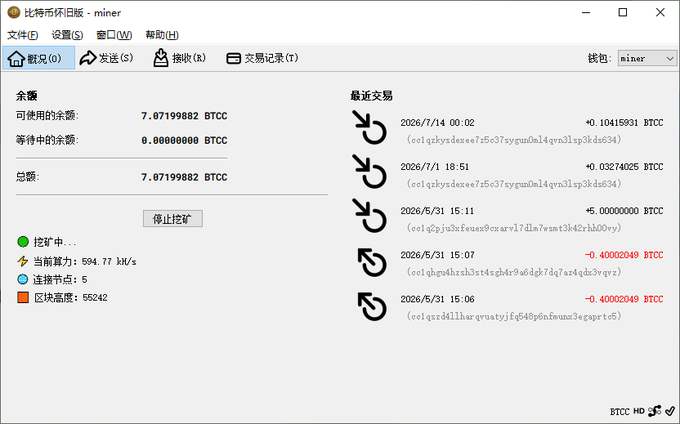This screenshot has height=424, width=680.
Task: Switch to the 发送(S) send tab
Action: (x=106, y=58)
